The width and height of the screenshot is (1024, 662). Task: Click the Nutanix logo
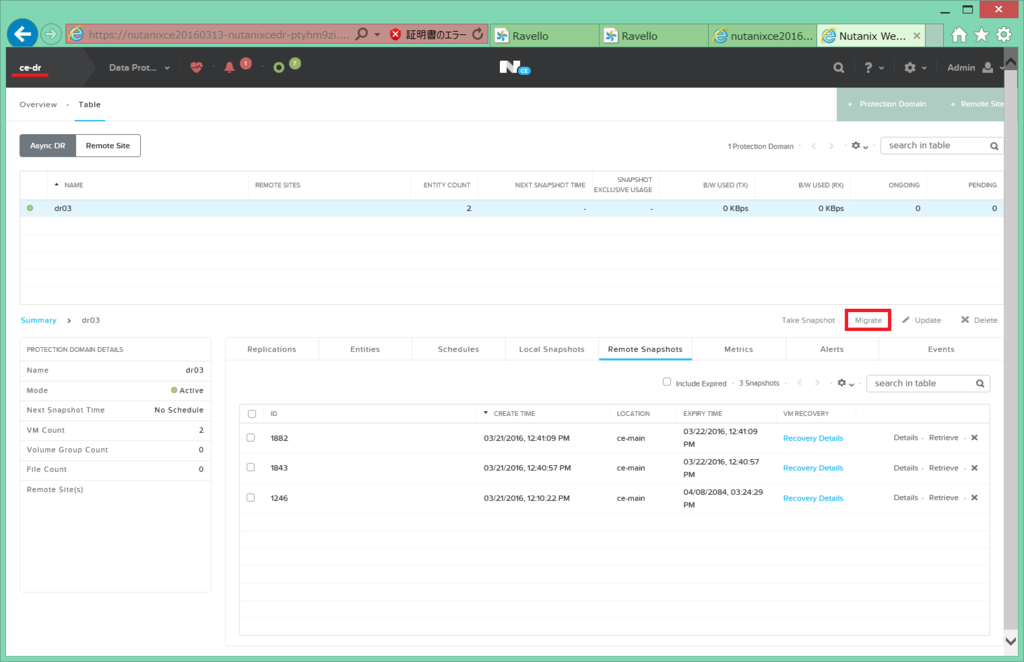point(515,67)
